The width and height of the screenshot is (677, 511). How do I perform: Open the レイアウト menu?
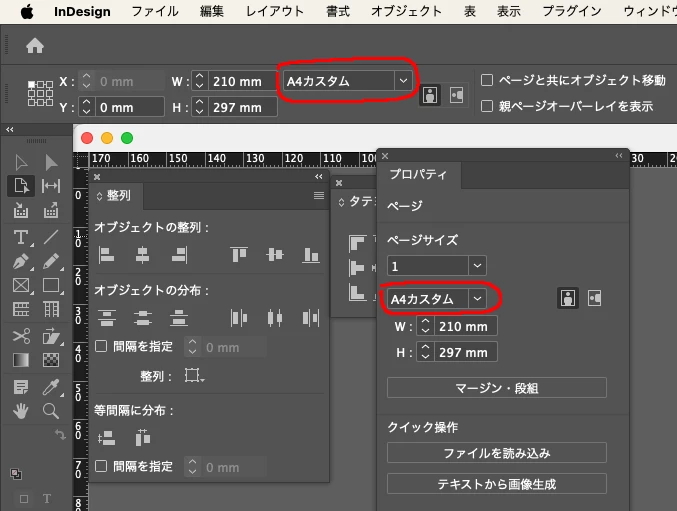tap(275, 11)
